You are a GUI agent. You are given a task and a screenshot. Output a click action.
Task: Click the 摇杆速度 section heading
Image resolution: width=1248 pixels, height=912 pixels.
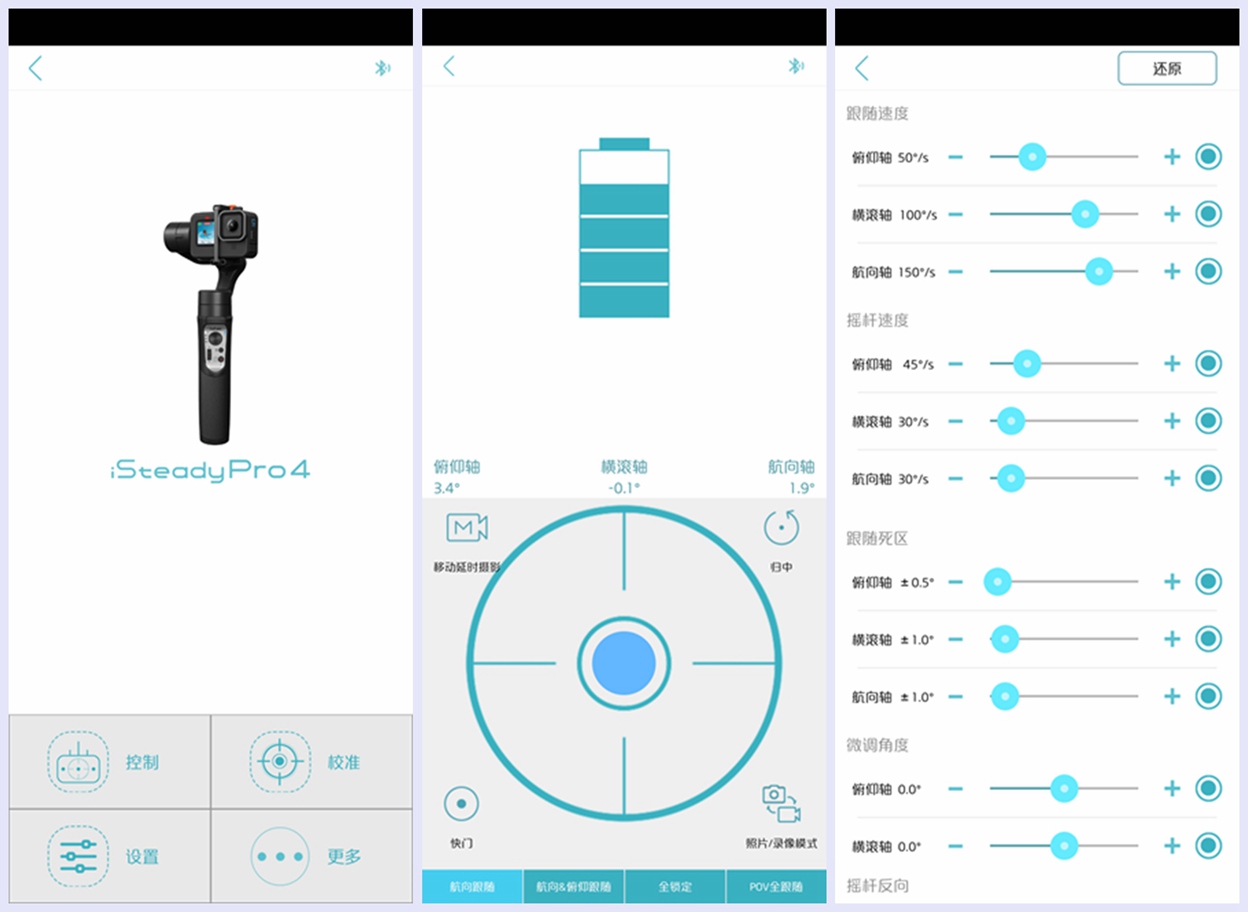tap(878, 321)
